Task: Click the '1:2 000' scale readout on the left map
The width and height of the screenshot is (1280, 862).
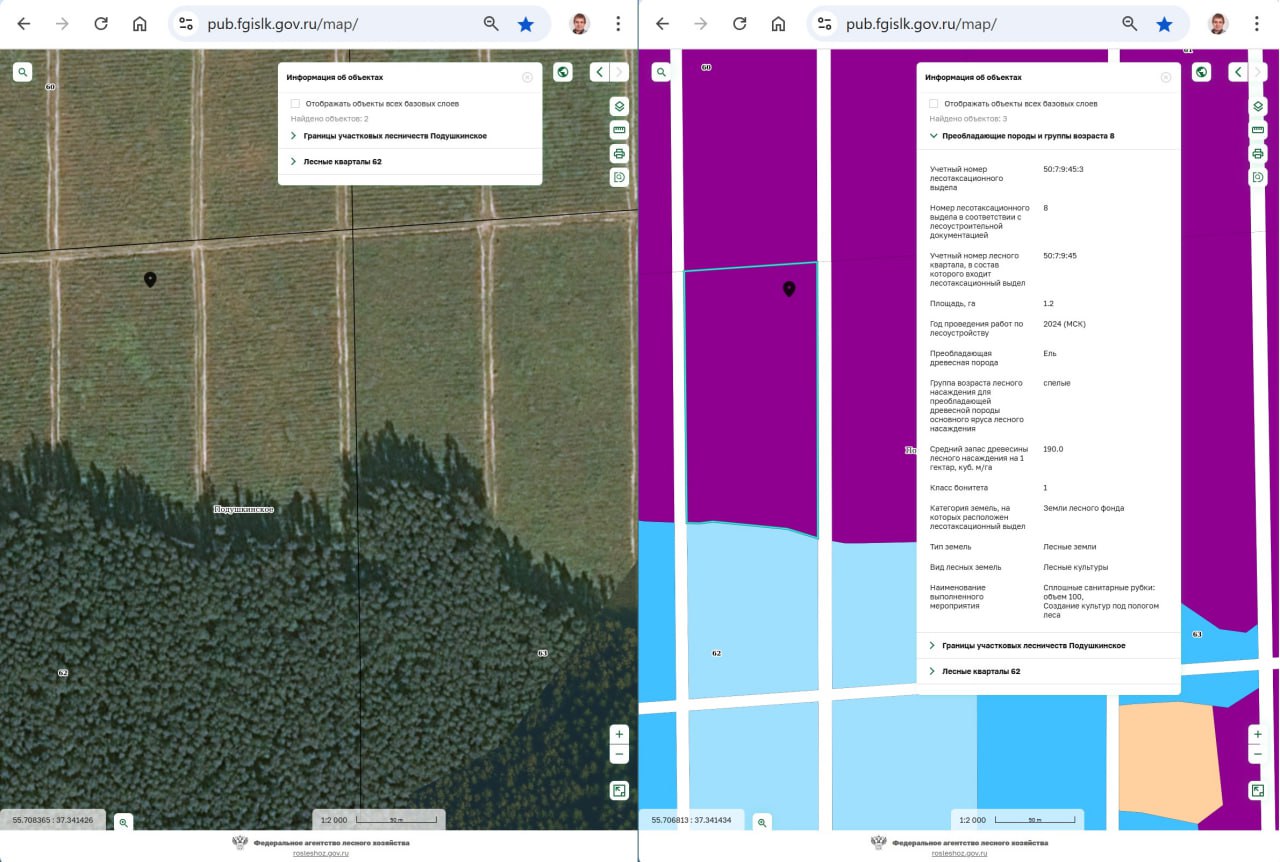Action: tap(333, 820)
